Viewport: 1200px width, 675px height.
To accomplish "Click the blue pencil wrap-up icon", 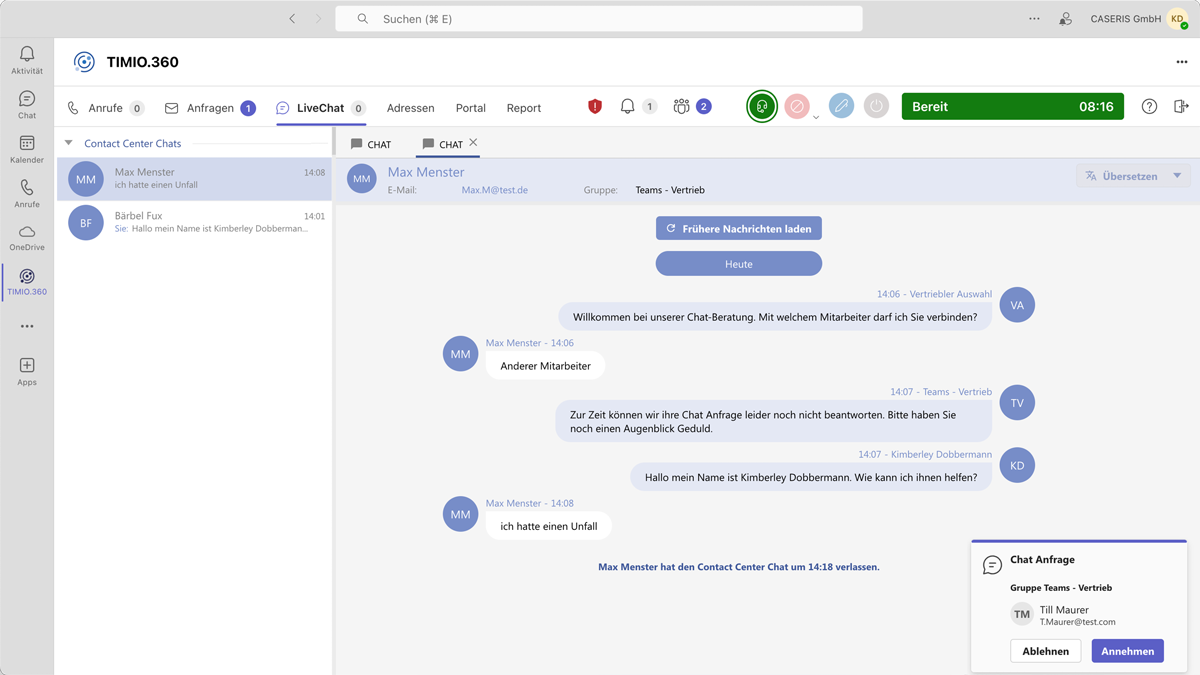I will pyautogui.click(x=841, y=106).
